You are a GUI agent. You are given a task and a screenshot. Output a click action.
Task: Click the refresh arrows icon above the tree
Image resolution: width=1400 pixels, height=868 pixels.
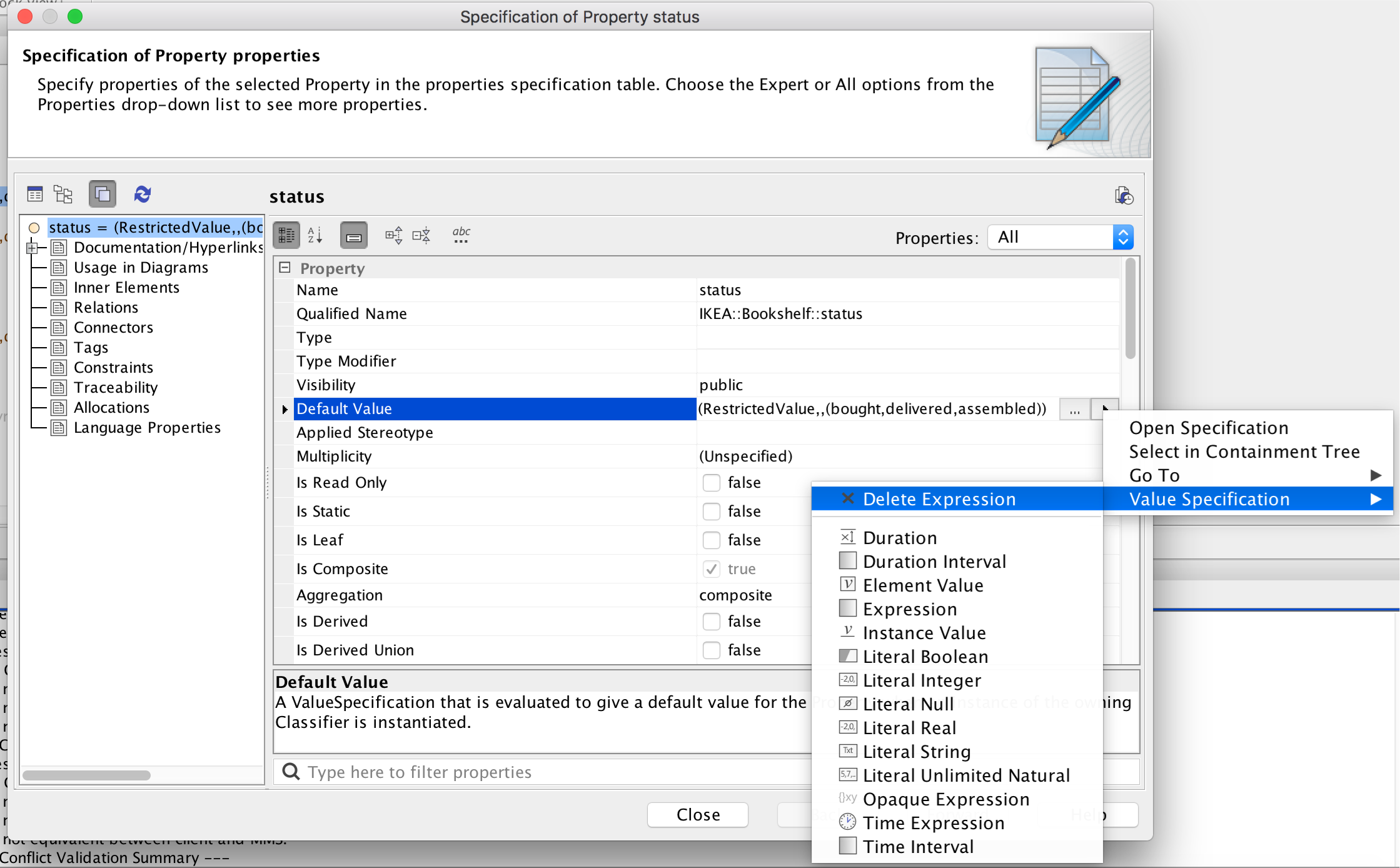coord(143,194)
